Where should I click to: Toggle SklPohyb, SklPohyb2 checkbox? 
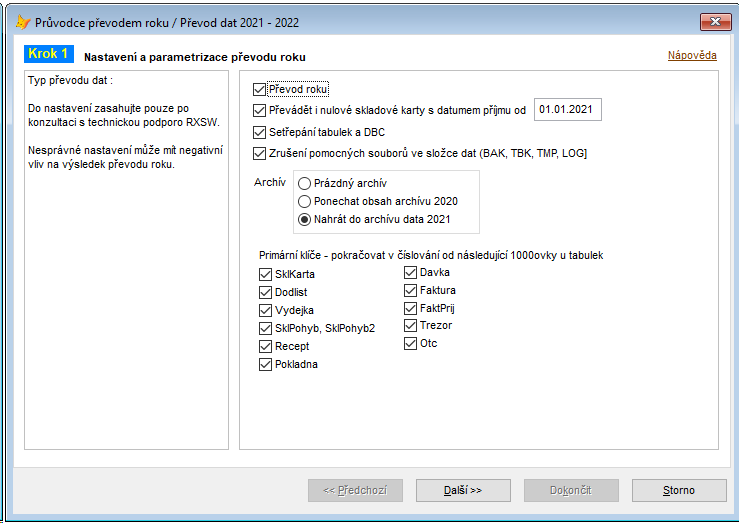(265, 328)
